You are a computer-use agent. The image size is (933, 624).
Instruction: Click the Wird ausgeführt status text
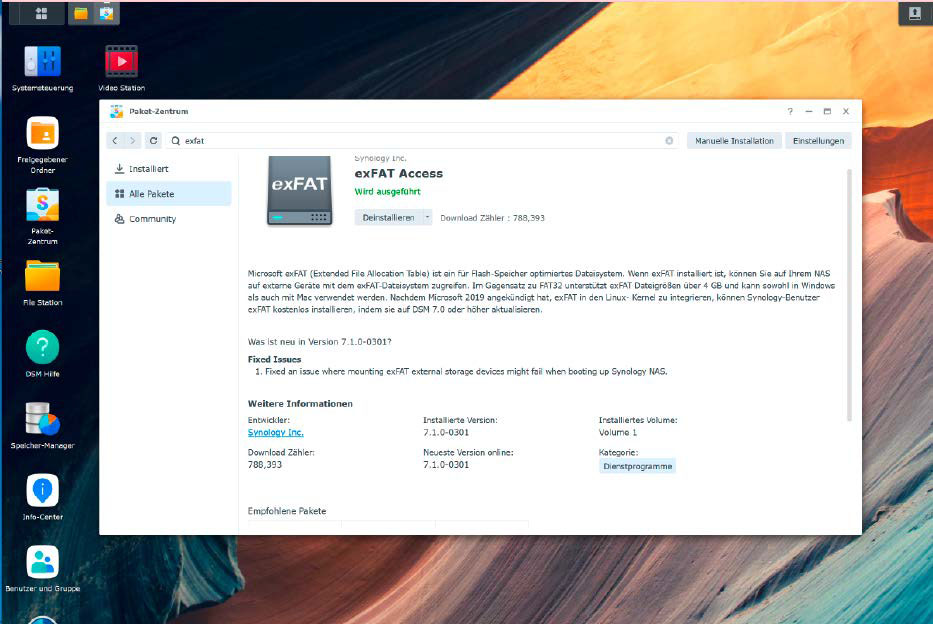pos(387,192)
